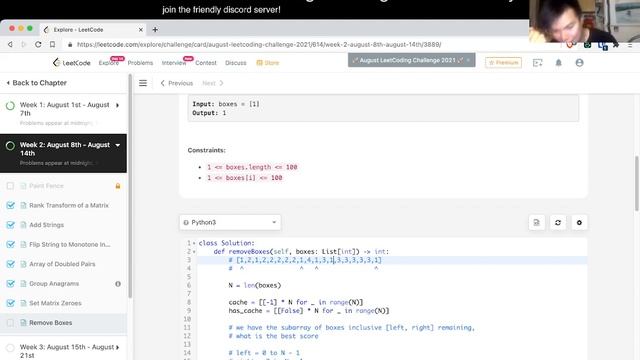The height and width of the screenshot is (360, 640).
Task: Toggle the Remove Boxes checkbox
Action: (10, 323)
